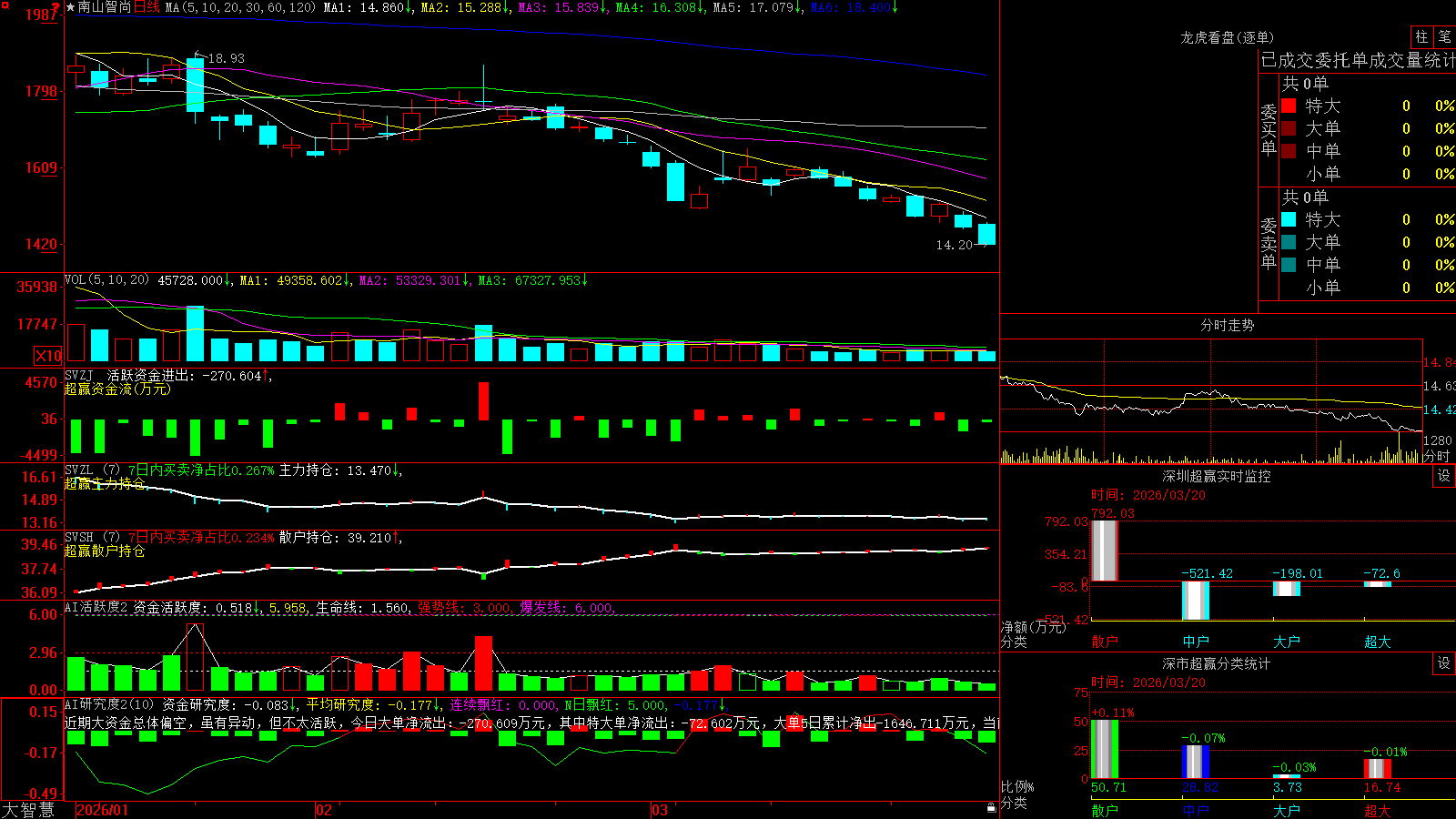The width and height of the screenshot is (1456, 819).
Task: Click the X10 volume scale box
Action: (48, 356)
